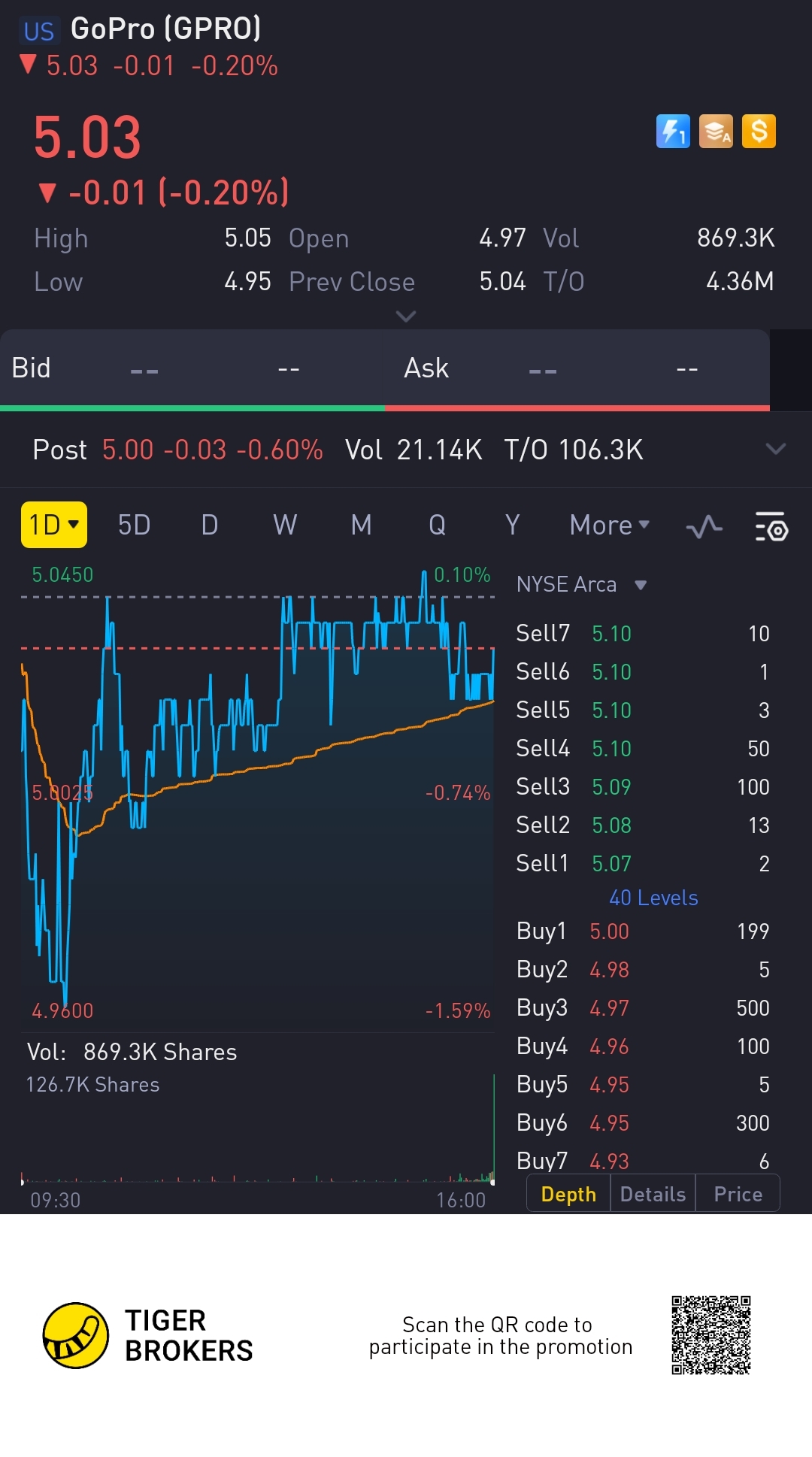Switch chart to W weekly timeframe
Viewport: 812px width, 1457px height.
(285, 525)
